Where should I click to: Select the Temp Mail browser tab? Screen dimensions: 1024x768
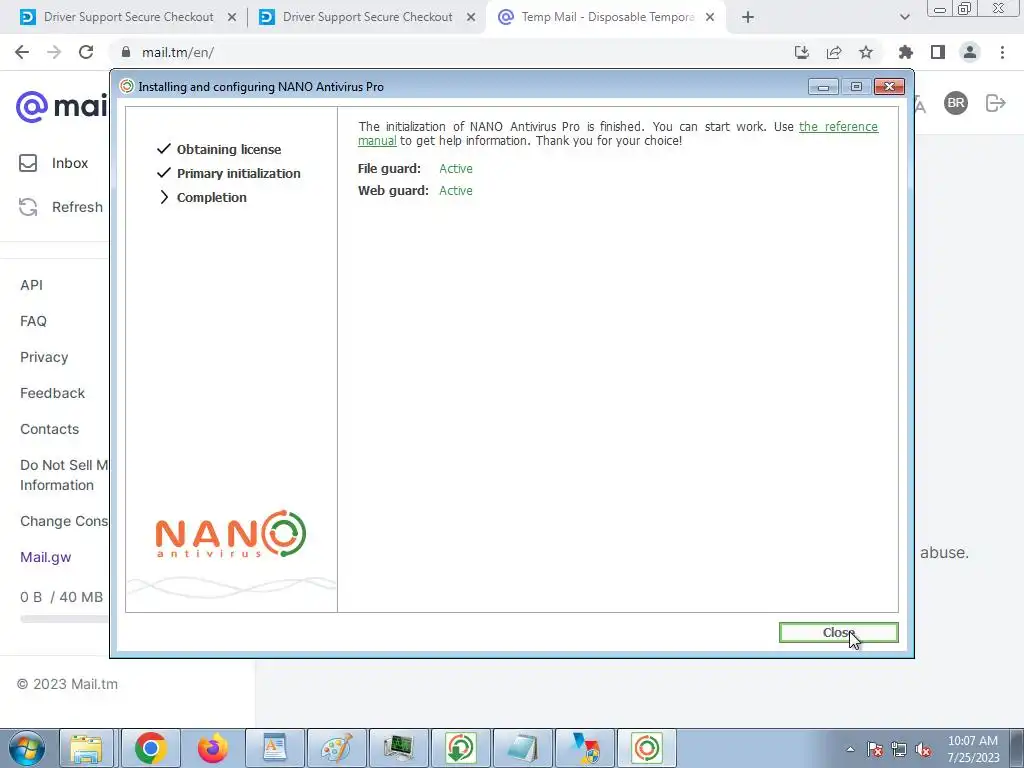click(x=607, y=17)
